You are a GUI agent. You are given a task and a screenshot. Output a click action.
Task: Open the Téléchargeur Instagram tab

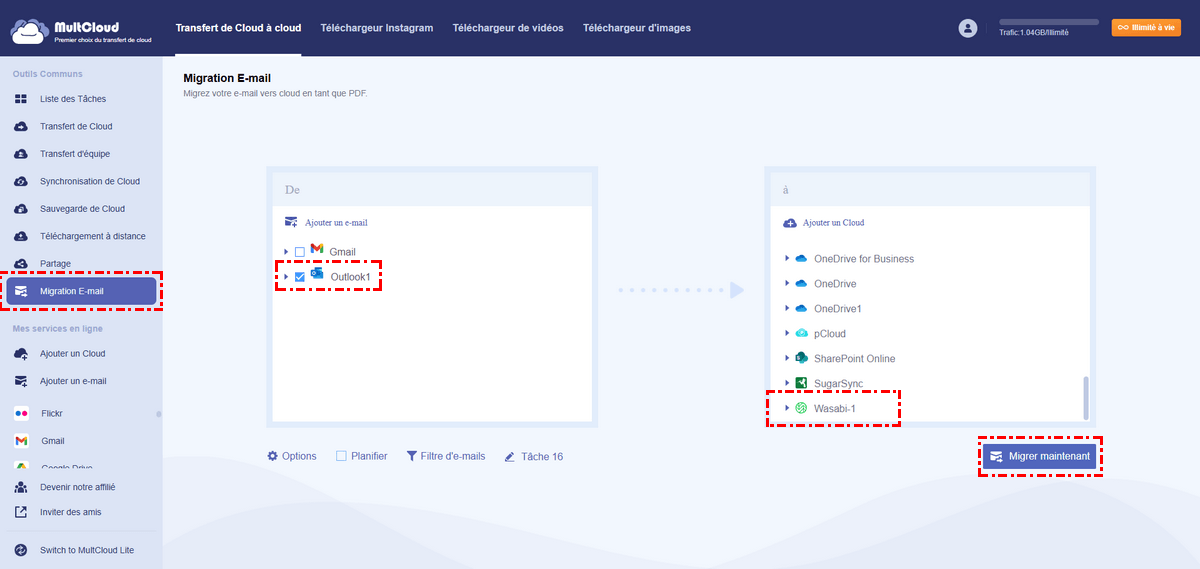tap(377, 28)
